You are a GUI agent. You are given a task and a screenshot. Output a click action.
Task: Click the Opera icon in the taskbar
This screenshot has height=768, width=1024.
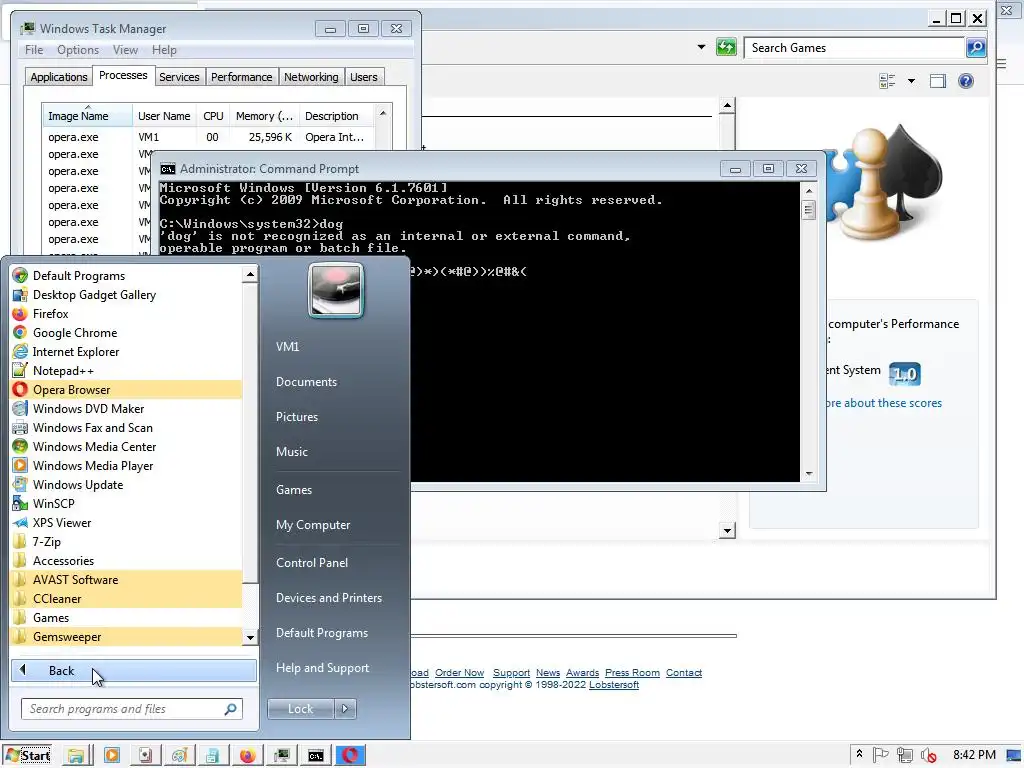[x=350, y=756]
